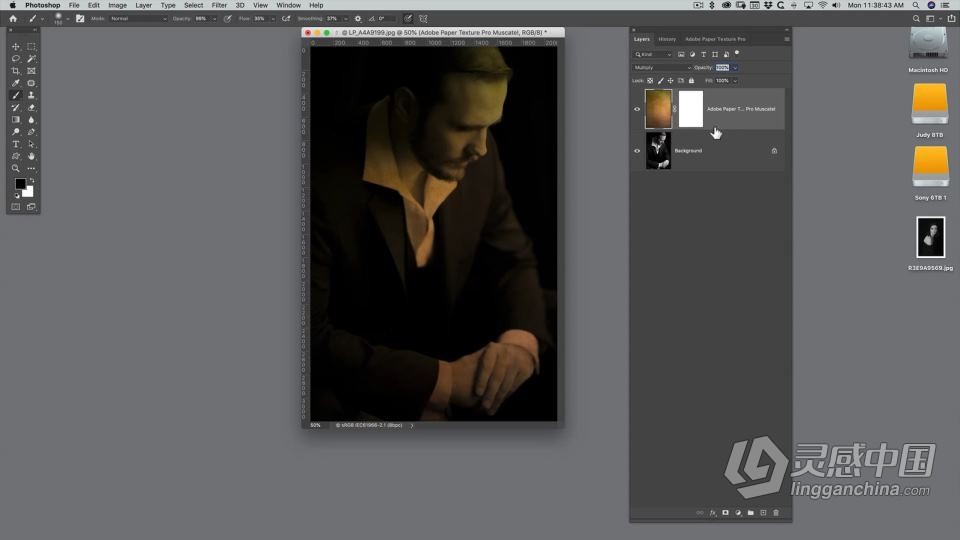Select the Lasso tool
The height and width of the screenshot is (540, 960).
pos(16,59)
